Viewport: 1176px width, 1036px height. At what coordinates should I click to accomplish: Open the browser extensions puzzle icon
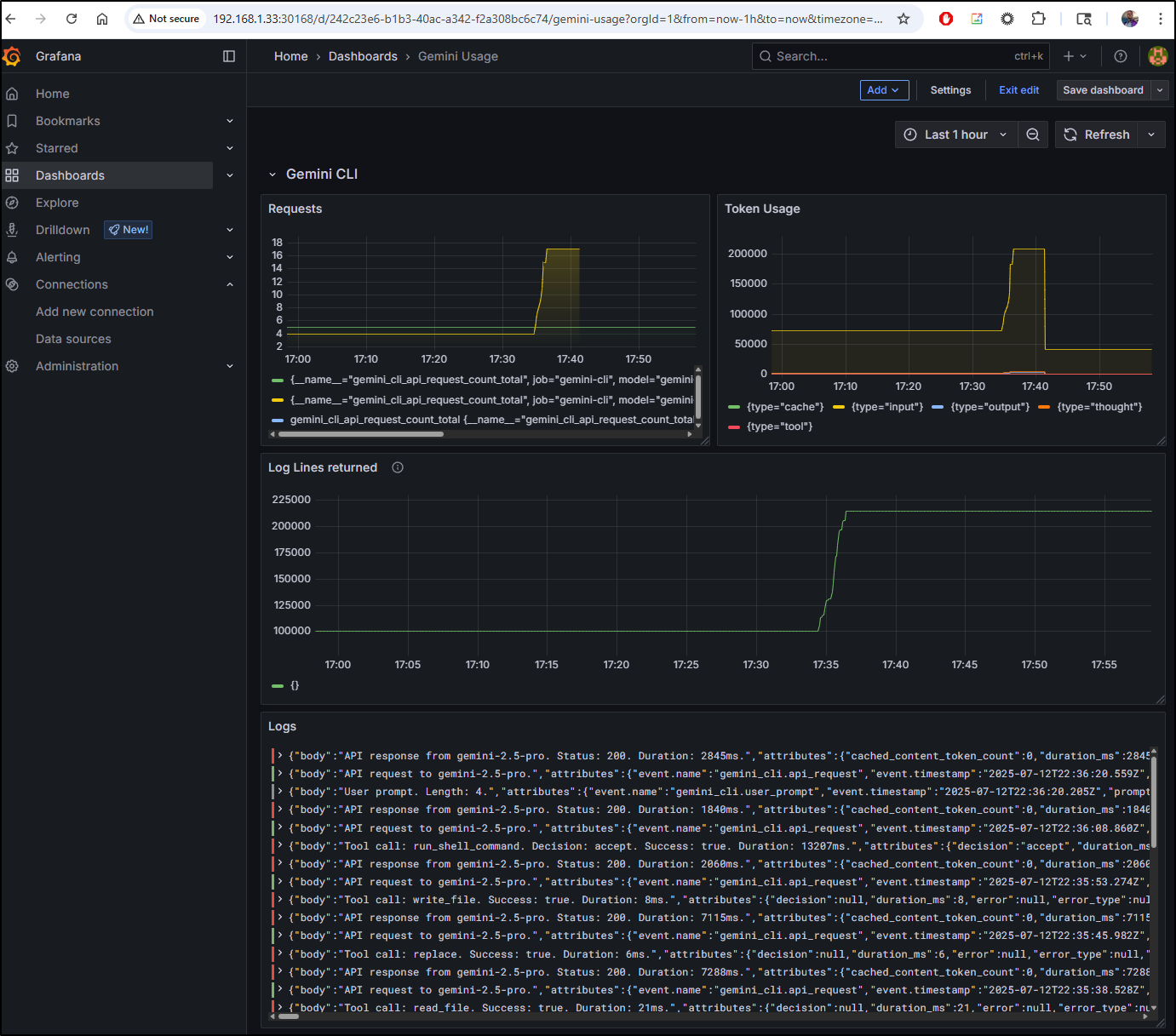[x=1038, y=19]
